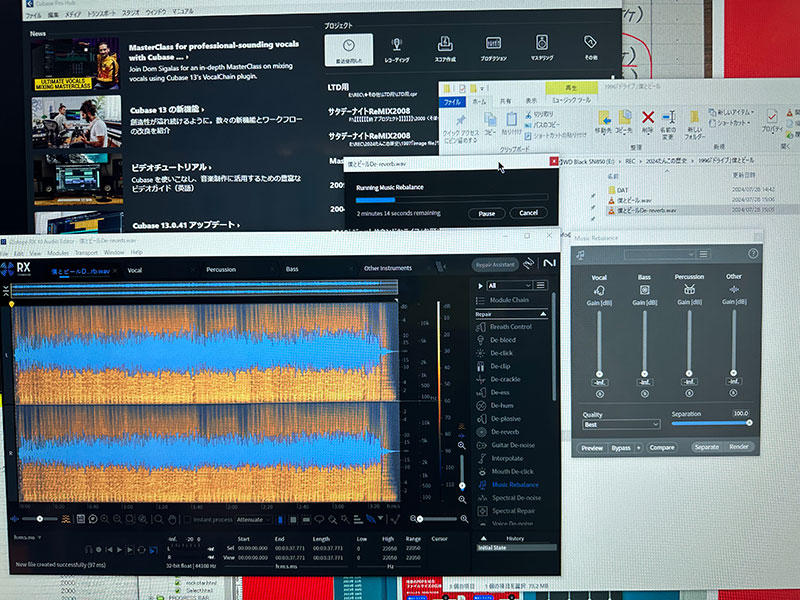This screenshot has width=800, height=600.
Task: Click the Separate button in Music Rebalance
Action: [707, 447]
